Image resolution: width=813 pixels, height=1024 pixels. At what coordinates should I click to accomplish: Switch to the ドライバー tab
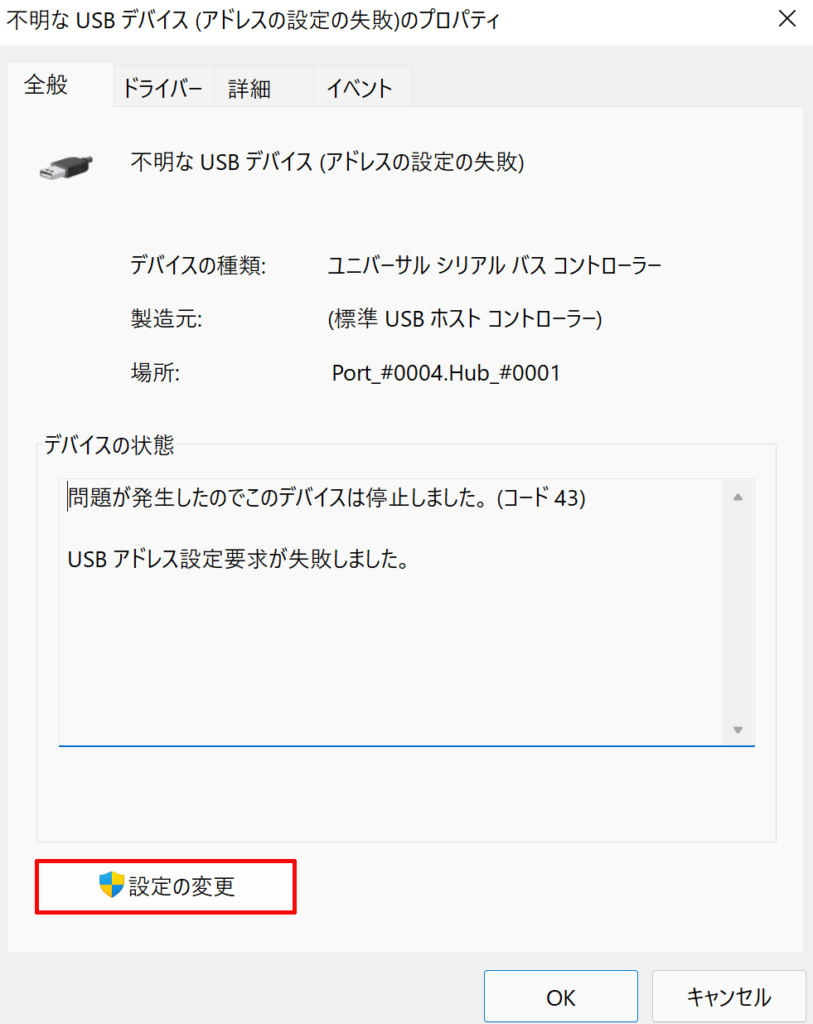pos(163,87)
